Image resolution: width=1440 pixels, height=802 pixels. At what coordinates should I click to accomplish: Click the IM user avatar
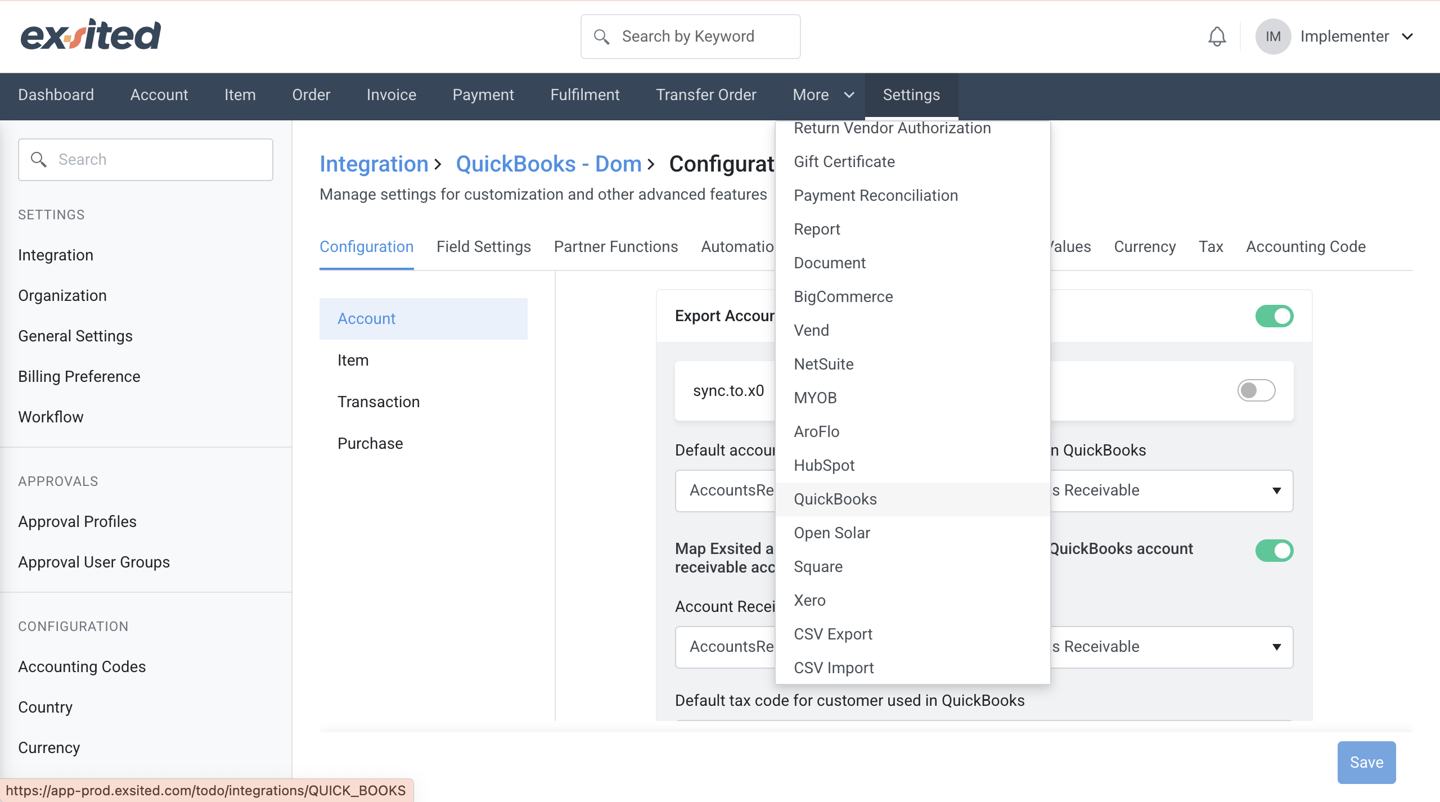[1273, 37]
